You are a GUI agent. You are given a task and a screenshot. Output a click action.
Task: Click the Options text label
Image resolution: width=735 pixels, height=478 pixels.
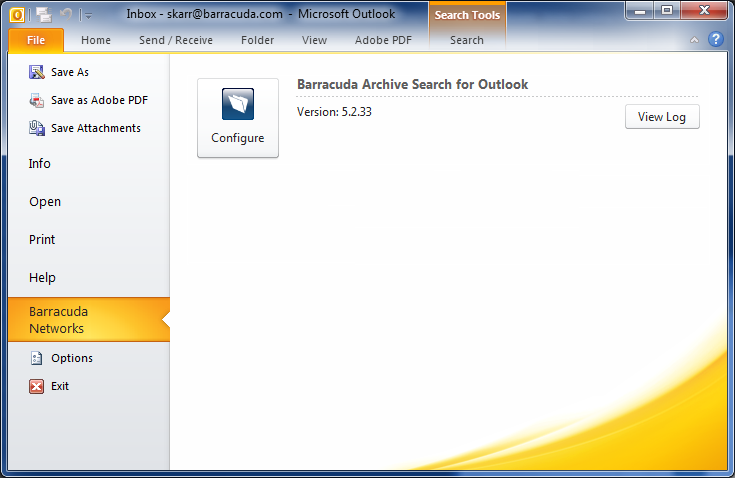click(72, 358)
